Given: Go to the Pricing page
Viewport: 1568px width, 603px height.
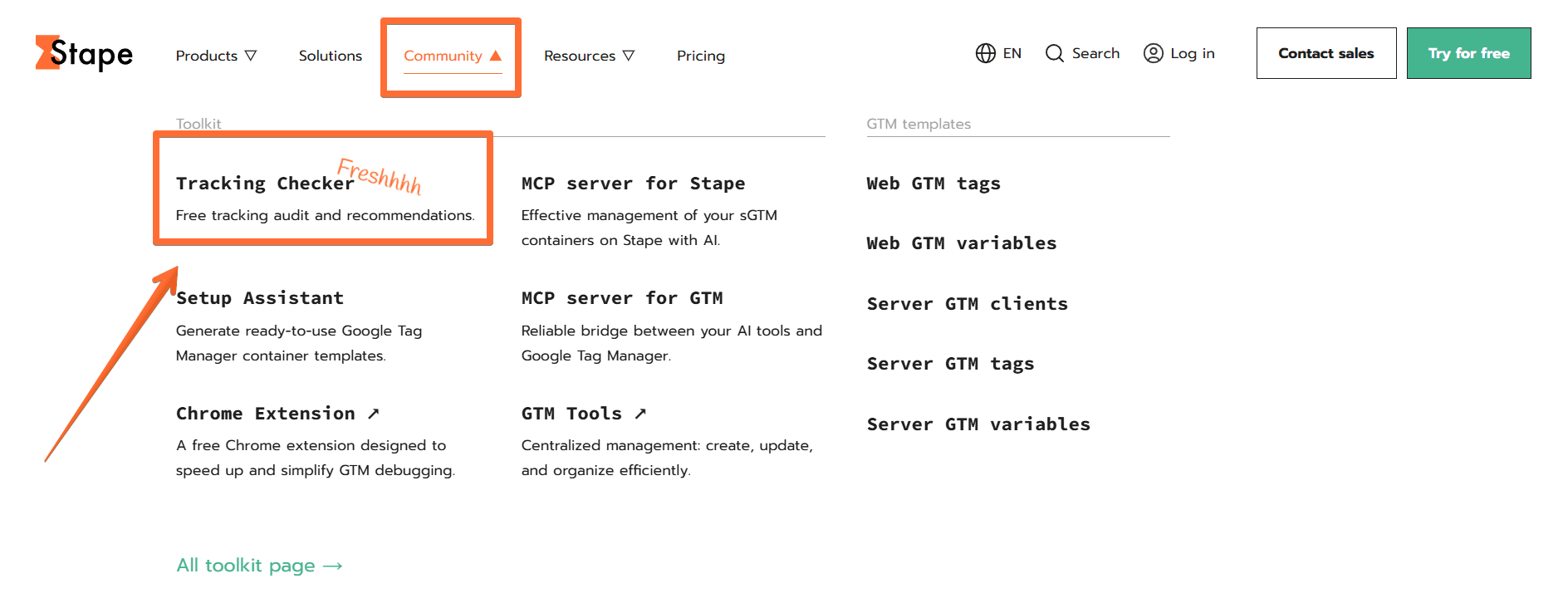Looking at the screenshot, I should (x=701, y=56).
